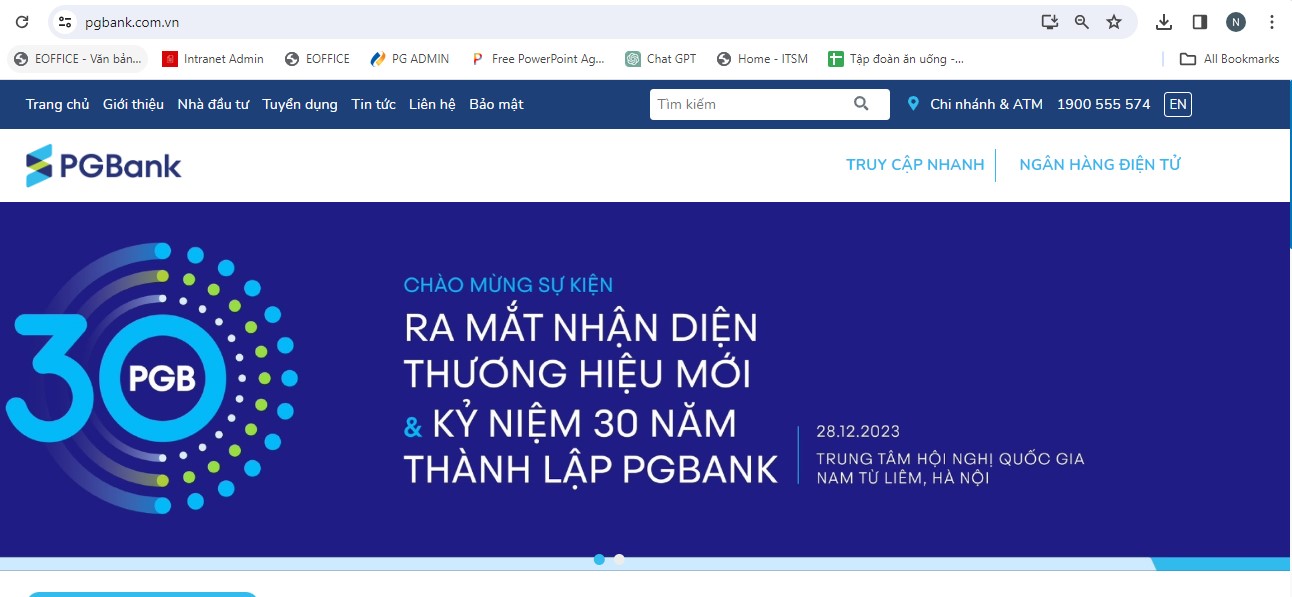This screenshot has height=597, width=1292.
Task: Open Bảo mật menu item
Action: pos(496,104)
